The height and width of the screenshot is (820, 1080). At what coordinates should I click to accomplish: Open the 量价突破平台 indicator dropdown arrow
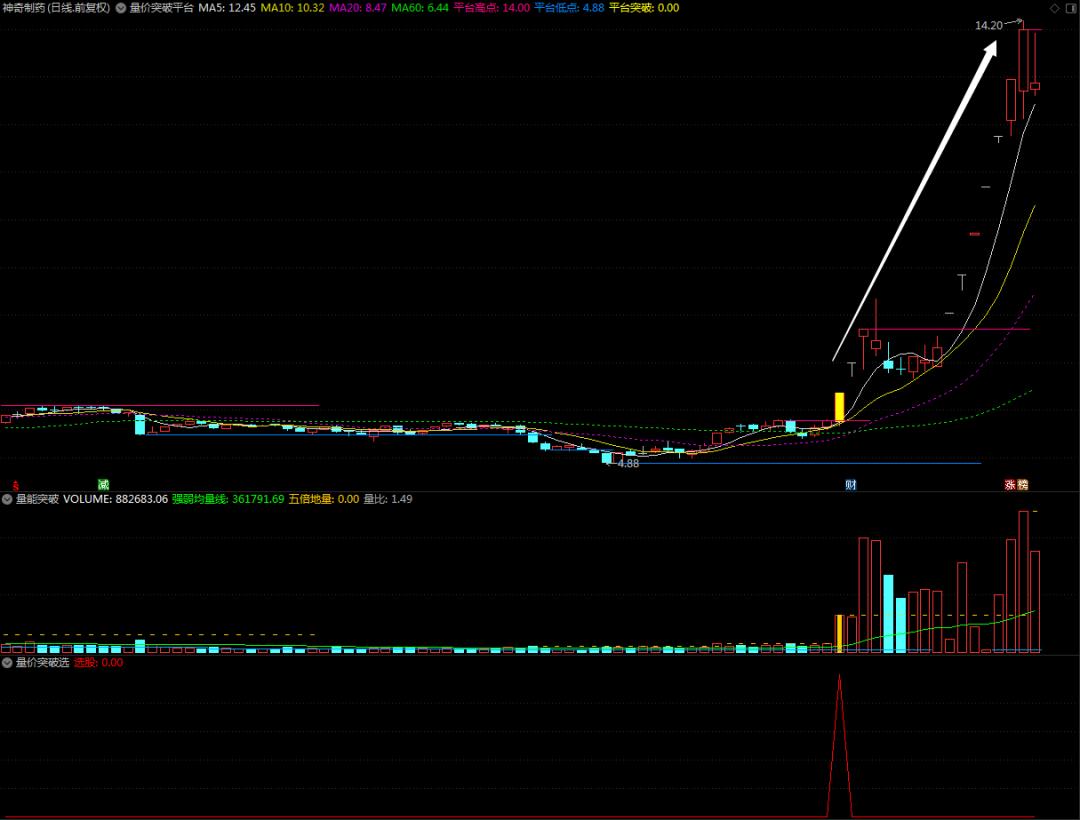[121, 8]
